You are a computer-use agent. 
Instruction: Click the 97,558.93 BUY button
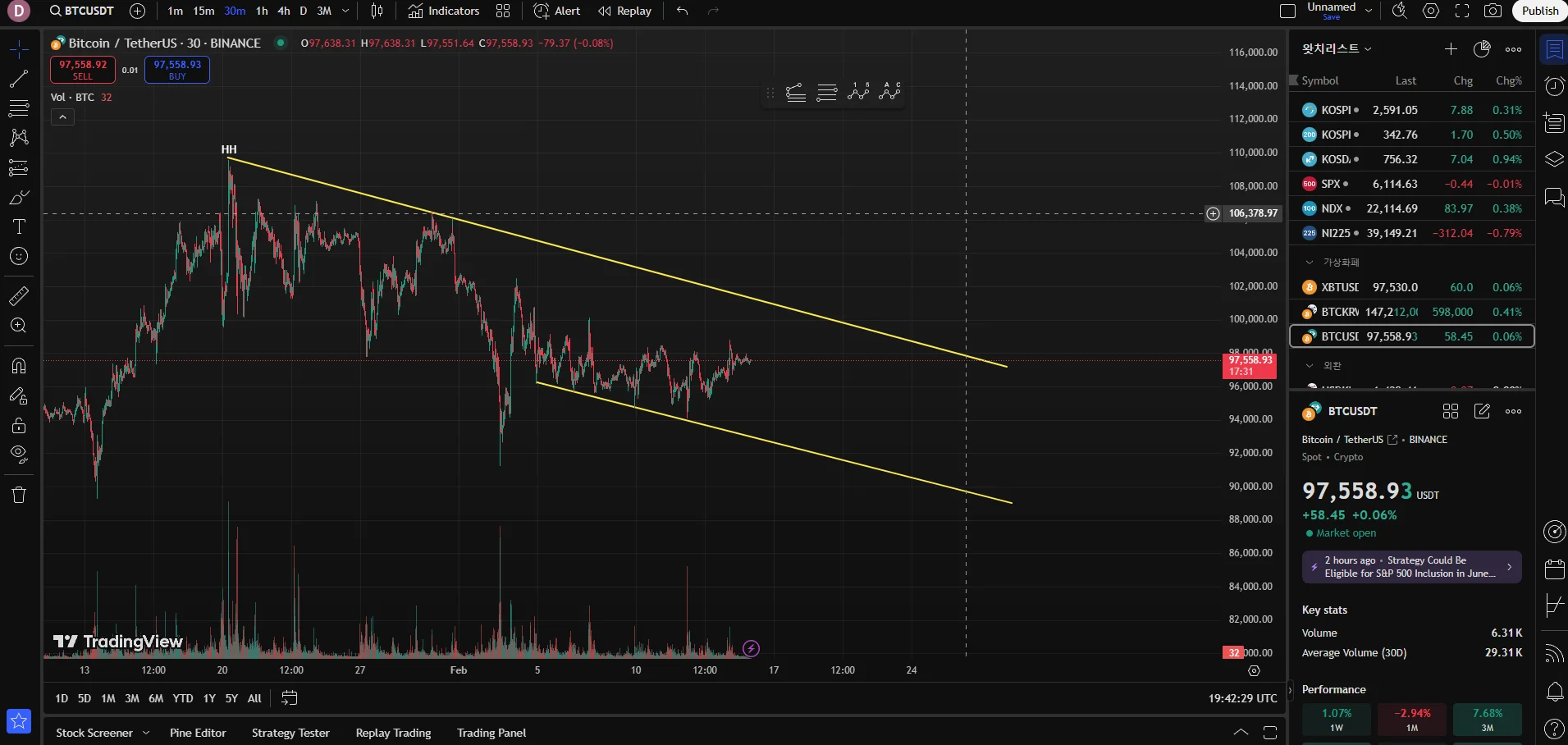(x=177, y=70)
